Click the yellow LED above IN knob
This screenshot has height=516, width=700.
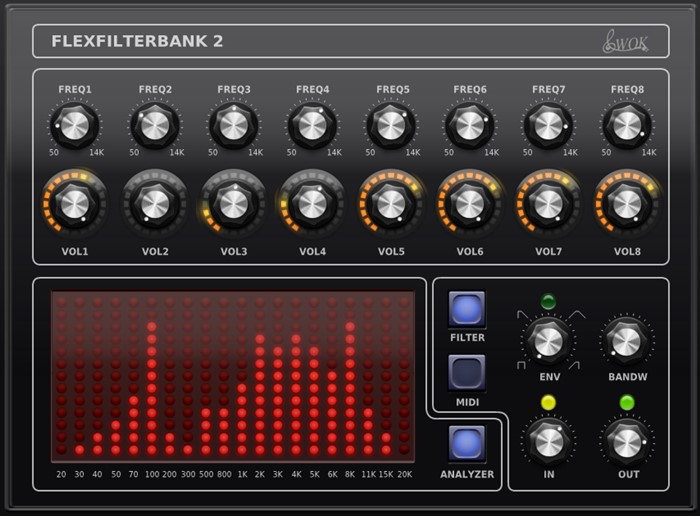coord(547,403)
